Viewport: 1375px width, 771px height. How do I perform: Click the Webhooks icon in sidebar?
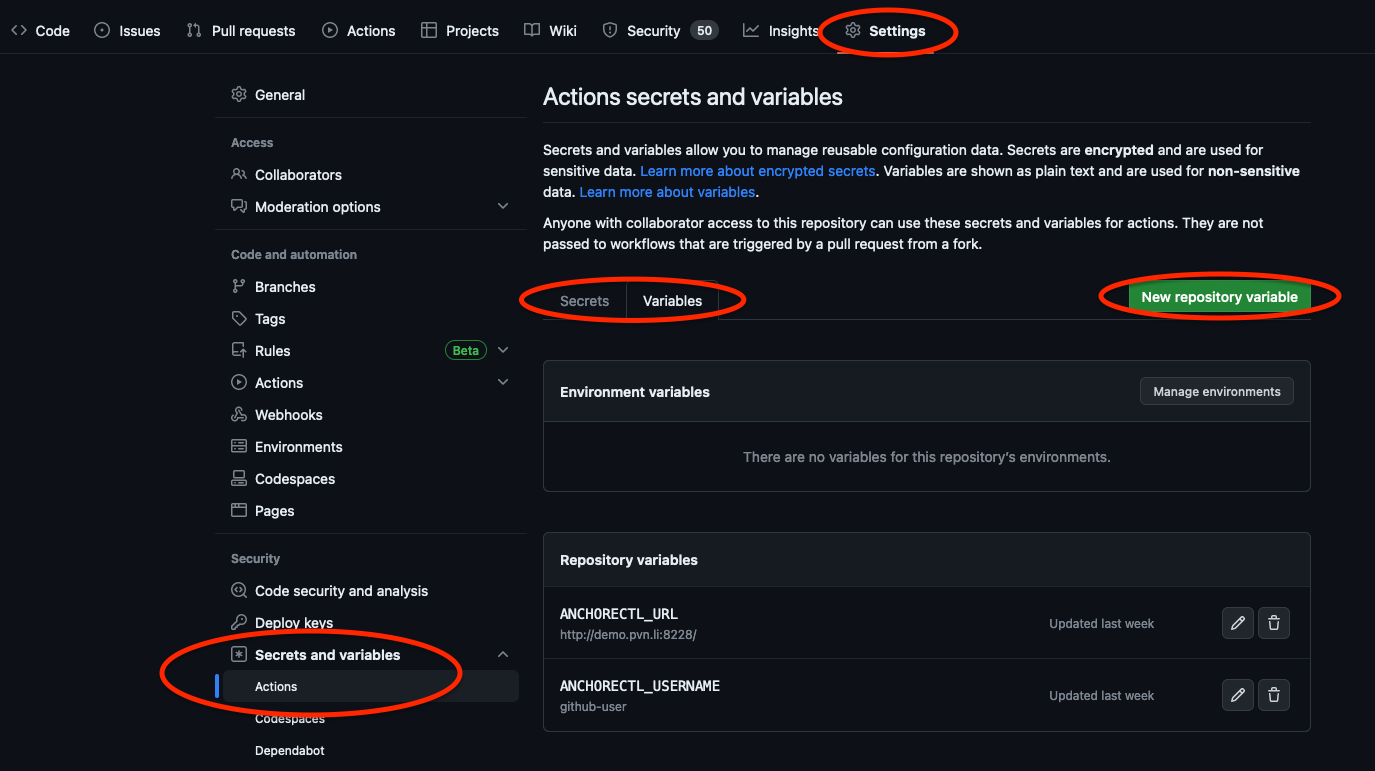(x=239, y=415)
